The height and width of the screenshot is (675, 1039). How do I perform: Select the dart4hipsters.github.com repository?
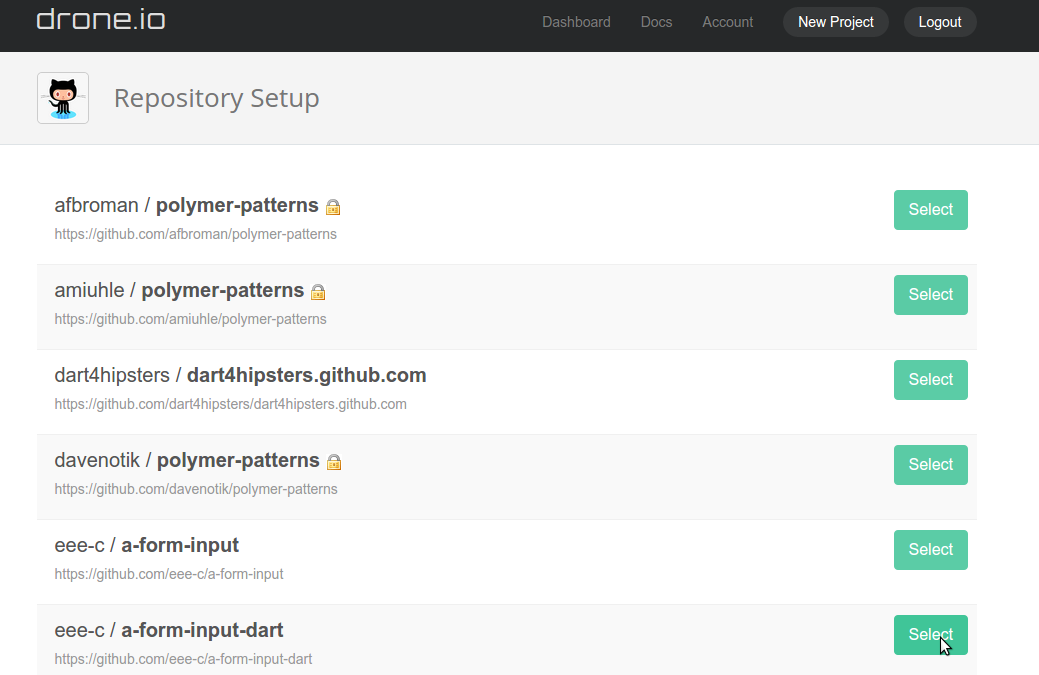[930, 380]
